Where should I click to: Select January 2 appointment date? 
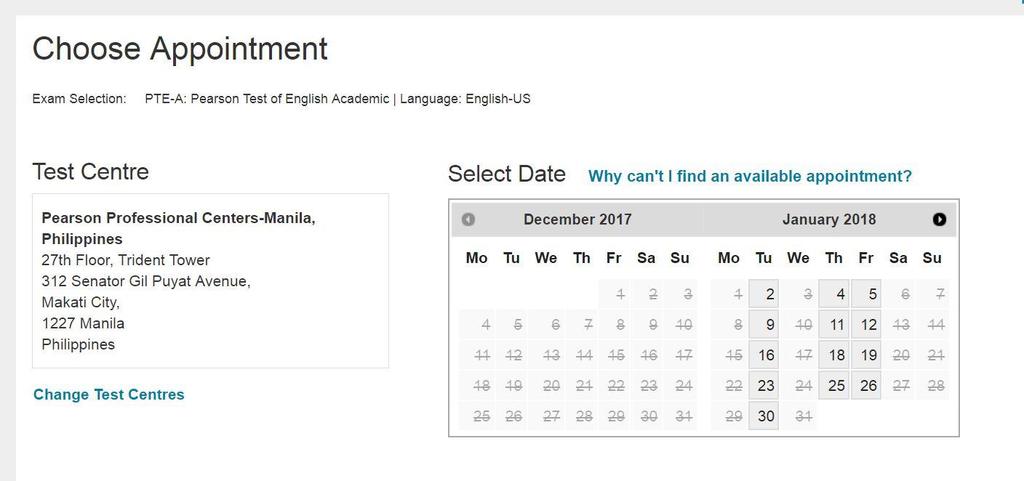(x=765, y=295)
